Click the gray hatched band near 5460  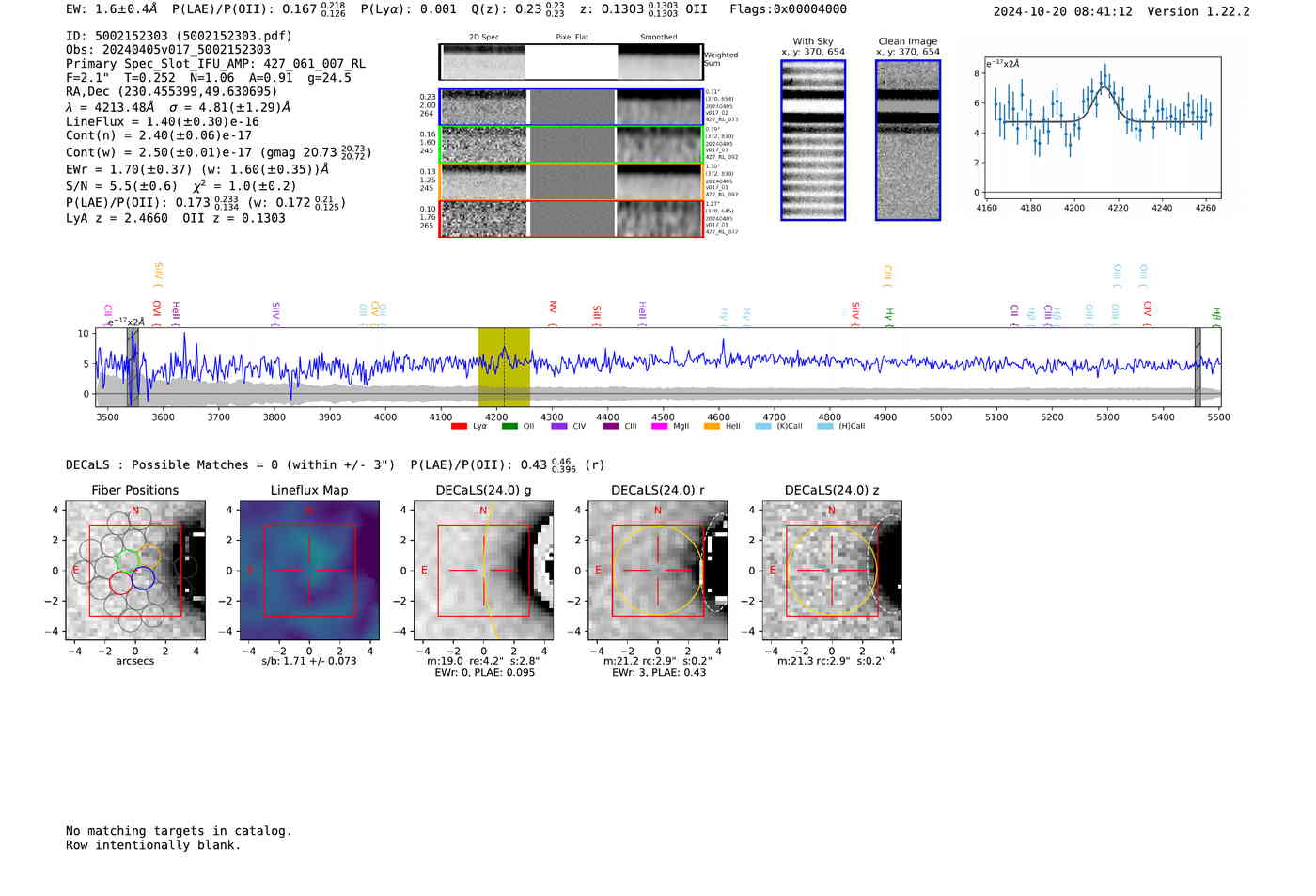coord(1198,367)
